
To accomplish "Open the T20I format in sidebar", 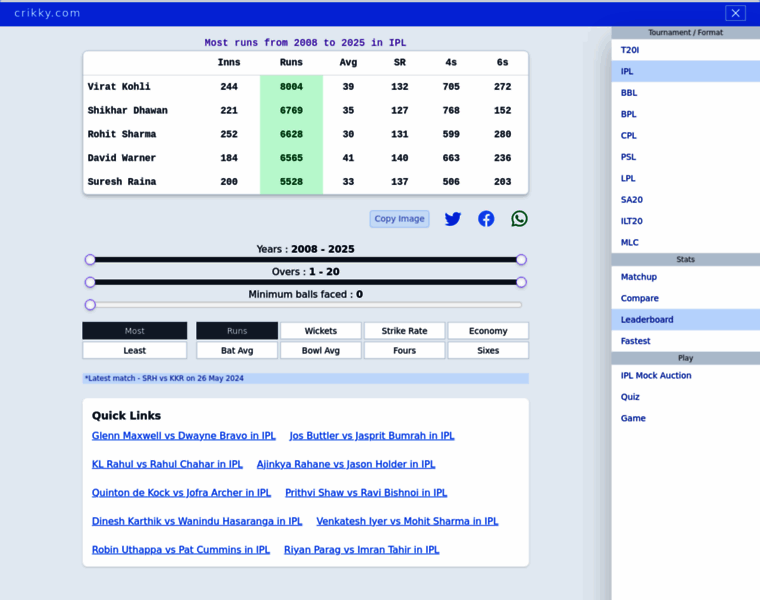I will pyautogui.click(x=630, y=50).
